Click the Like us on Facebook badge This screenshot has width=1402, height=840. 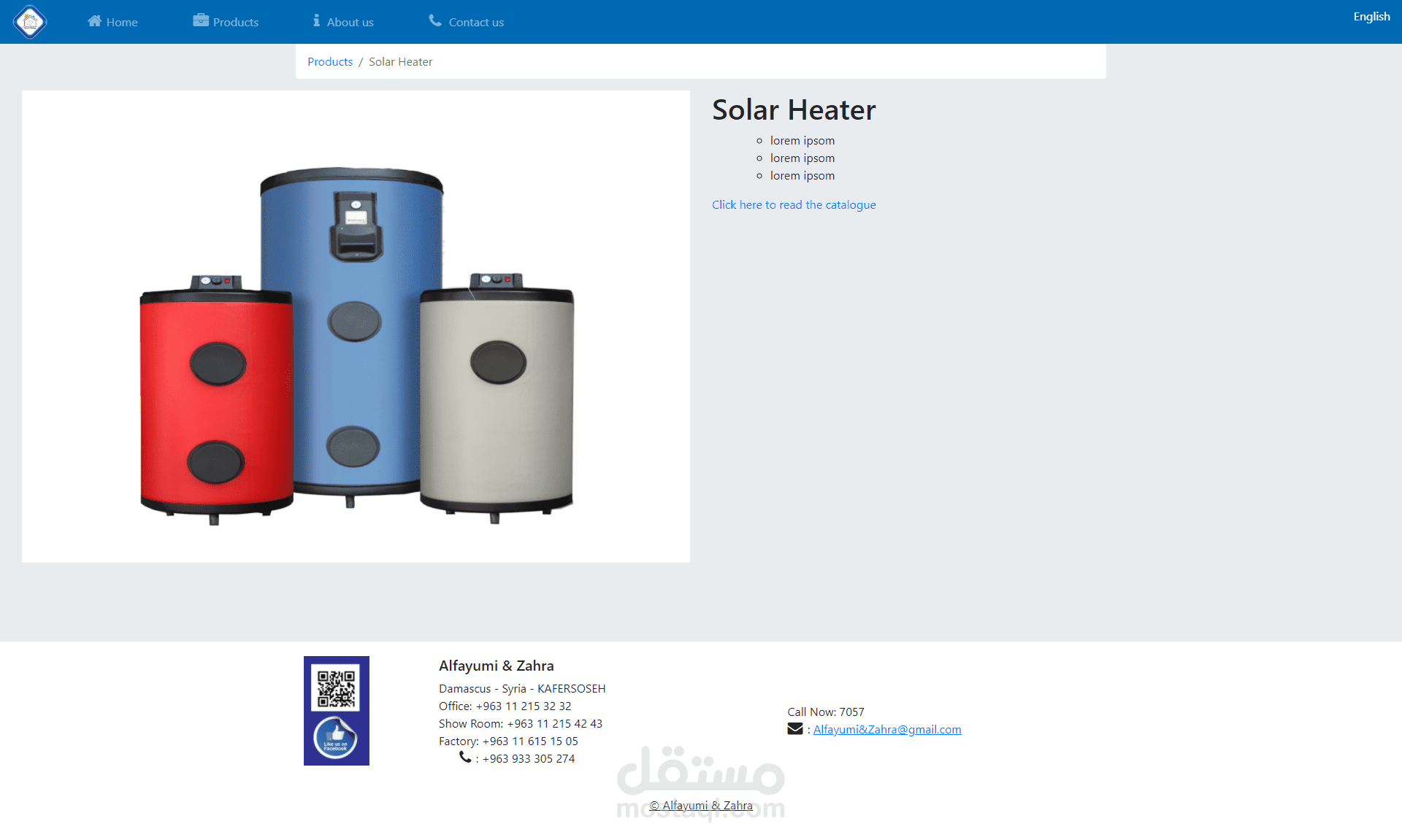click(x=336, y=739)
